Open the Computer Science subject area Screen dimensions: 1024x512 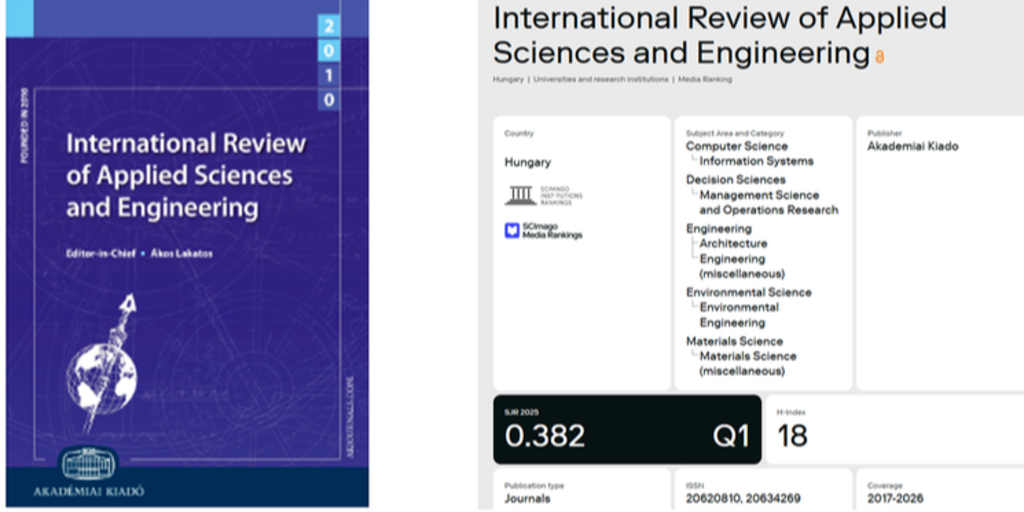[x=736, y=146]
